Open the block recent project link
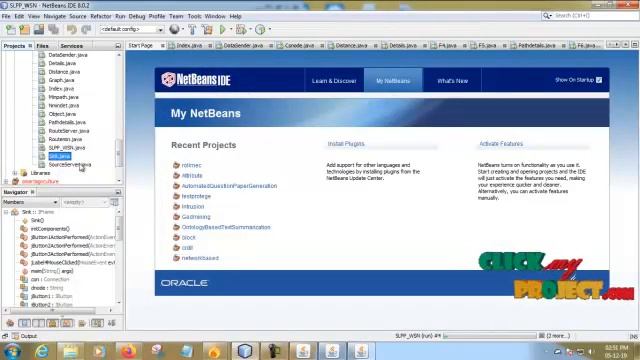Viewport: 640px width, 360px height. point(189,237)
